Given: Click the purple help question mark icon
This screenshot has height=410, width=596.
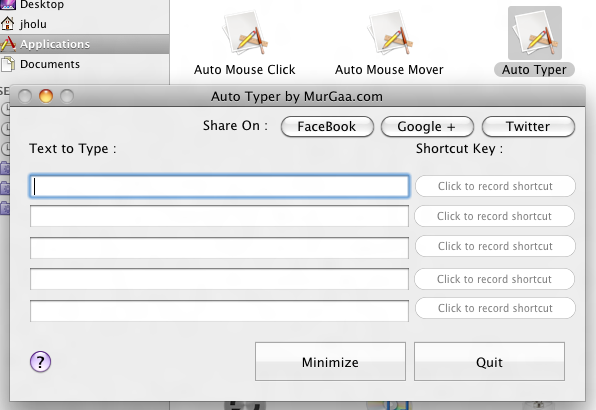Looking at the screenshot, I should [40, 361].
